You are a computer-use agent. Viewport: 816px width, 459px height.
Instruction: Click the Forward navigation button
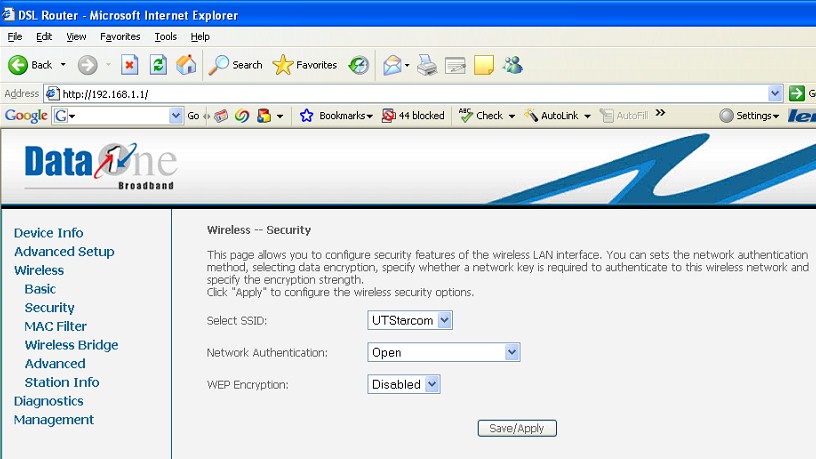tap(87, 65)
